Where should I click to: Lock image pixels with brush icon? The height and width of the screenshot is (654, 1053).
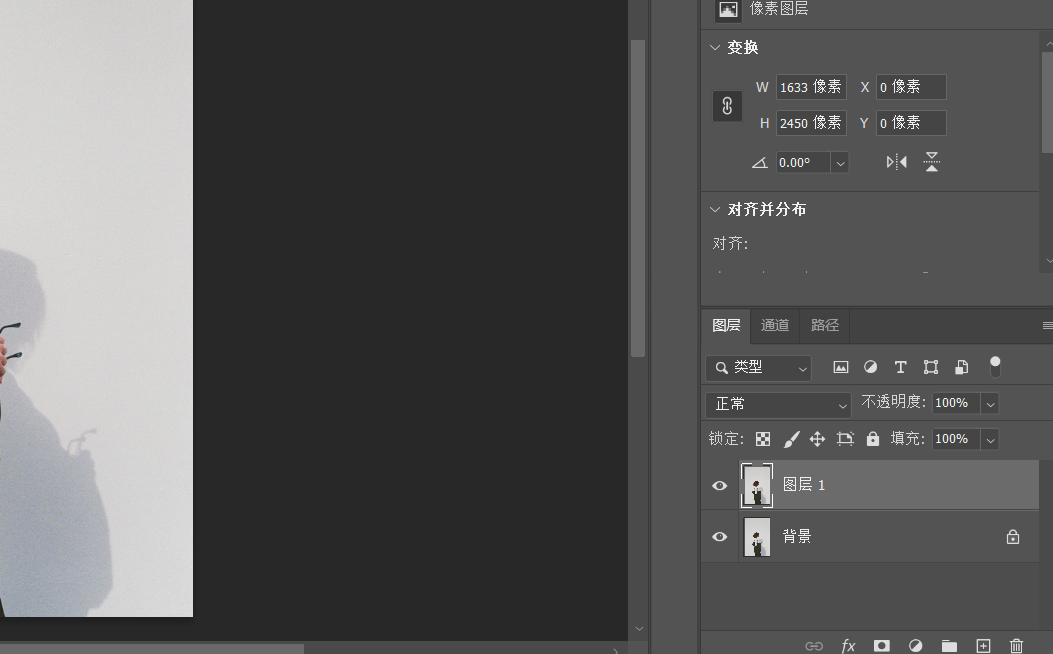pos(792,439)
